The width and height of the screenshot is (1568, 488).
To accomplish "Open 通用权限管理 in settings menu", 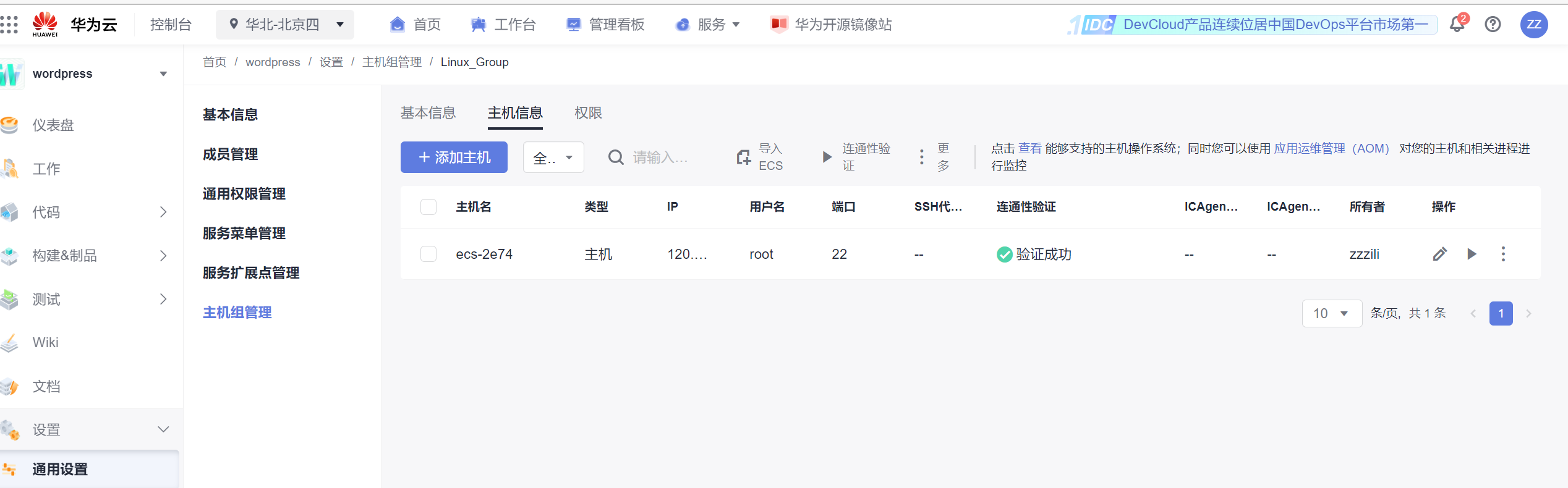I will tap(244, 194).
